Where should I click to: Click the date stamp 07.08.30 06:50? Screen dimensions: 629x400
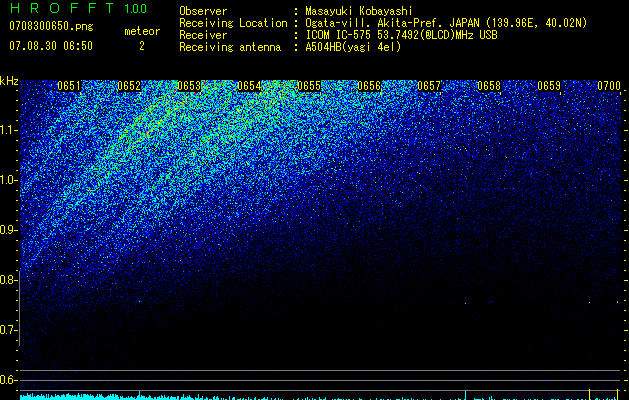(51, 46)
